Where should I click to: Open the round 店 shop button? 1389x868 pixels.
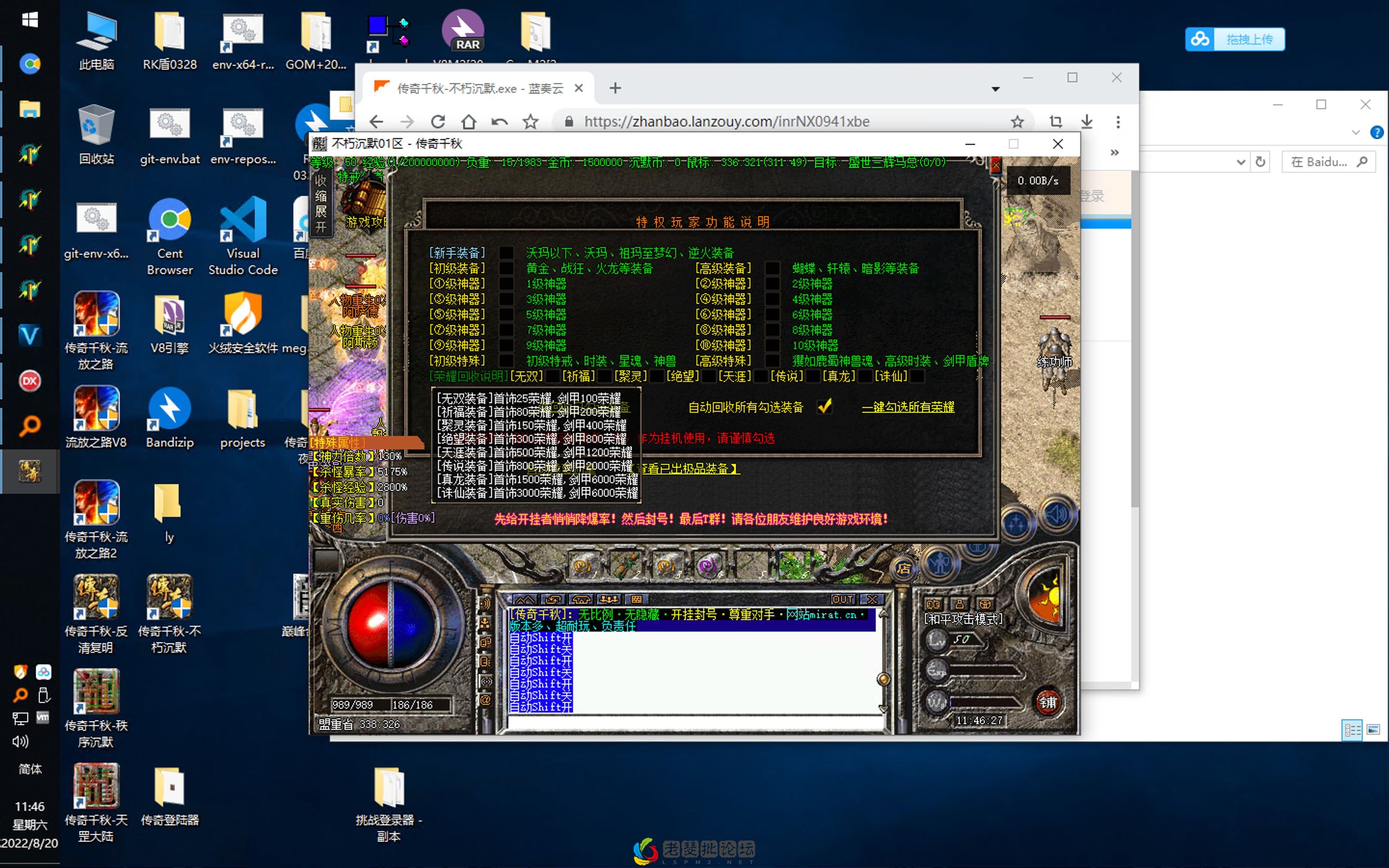click(904, 569)
